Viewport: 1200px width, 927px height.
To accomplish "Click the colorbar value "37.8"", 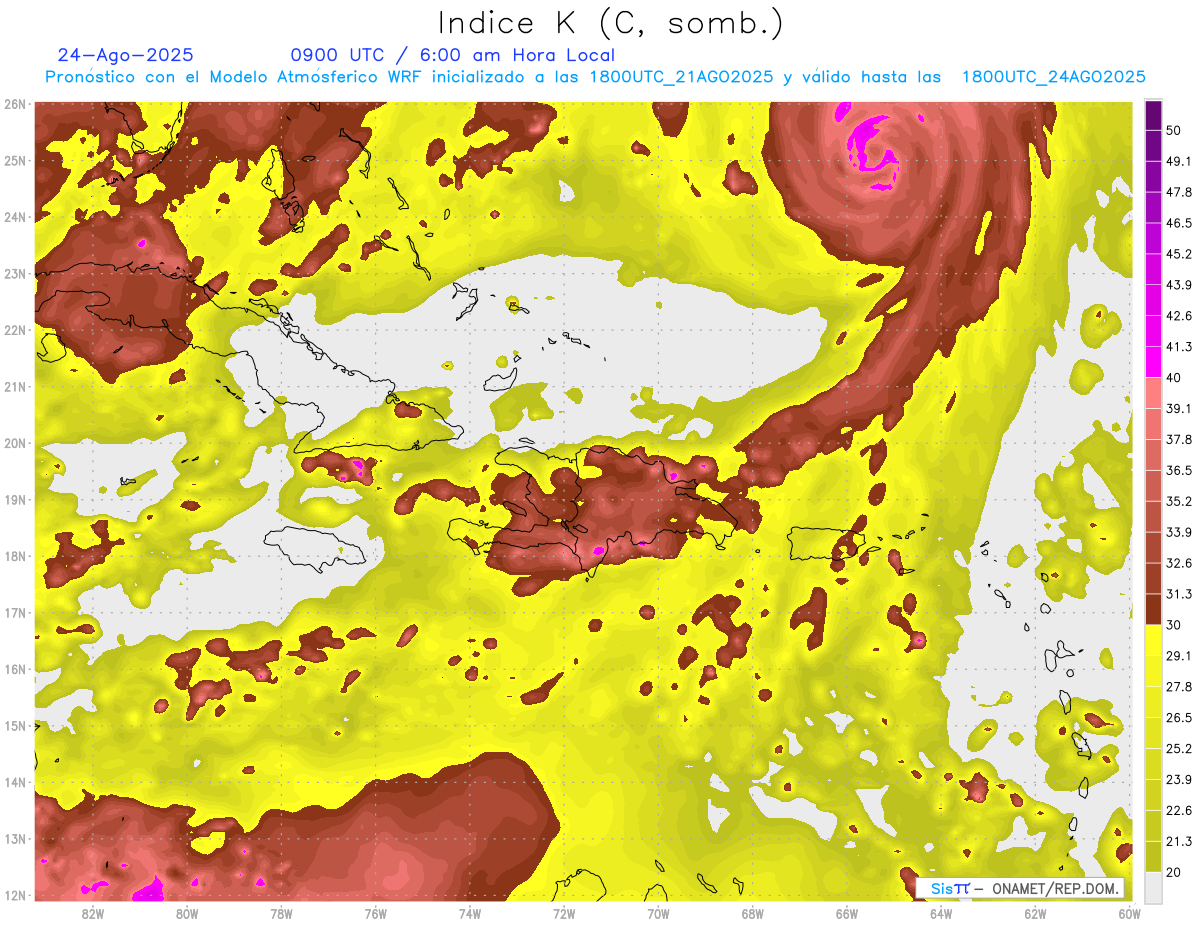I will point(1178,439).
